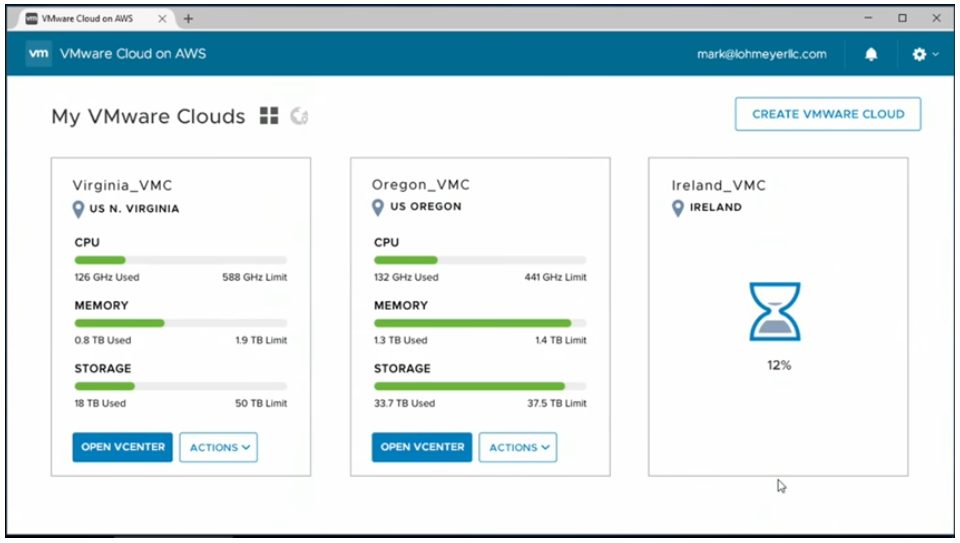Click the 441 GHz Limit value
This screenshot has width=960, height=543.
tap(555, 277)
